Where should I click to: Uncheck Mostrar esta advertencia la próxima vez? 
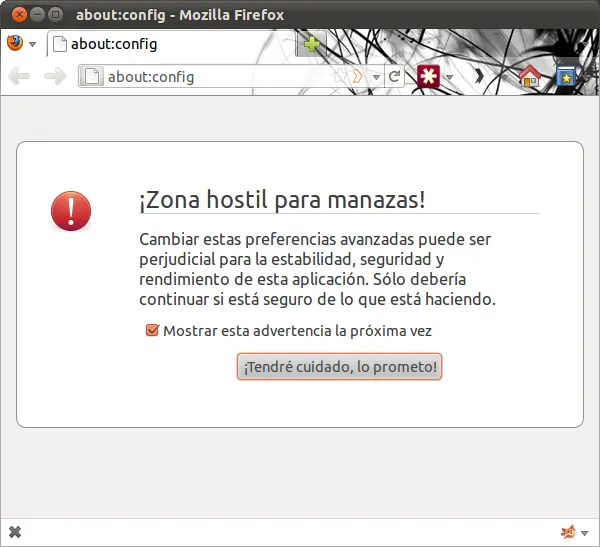click(152, 330)
